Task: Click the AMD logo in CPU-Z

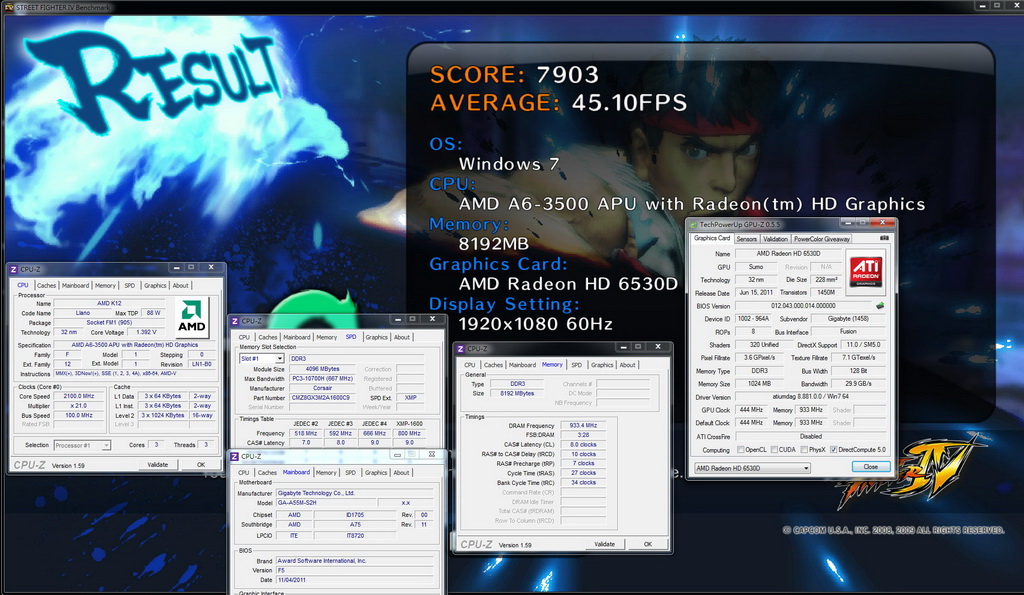Action: [x=192, y=317]
